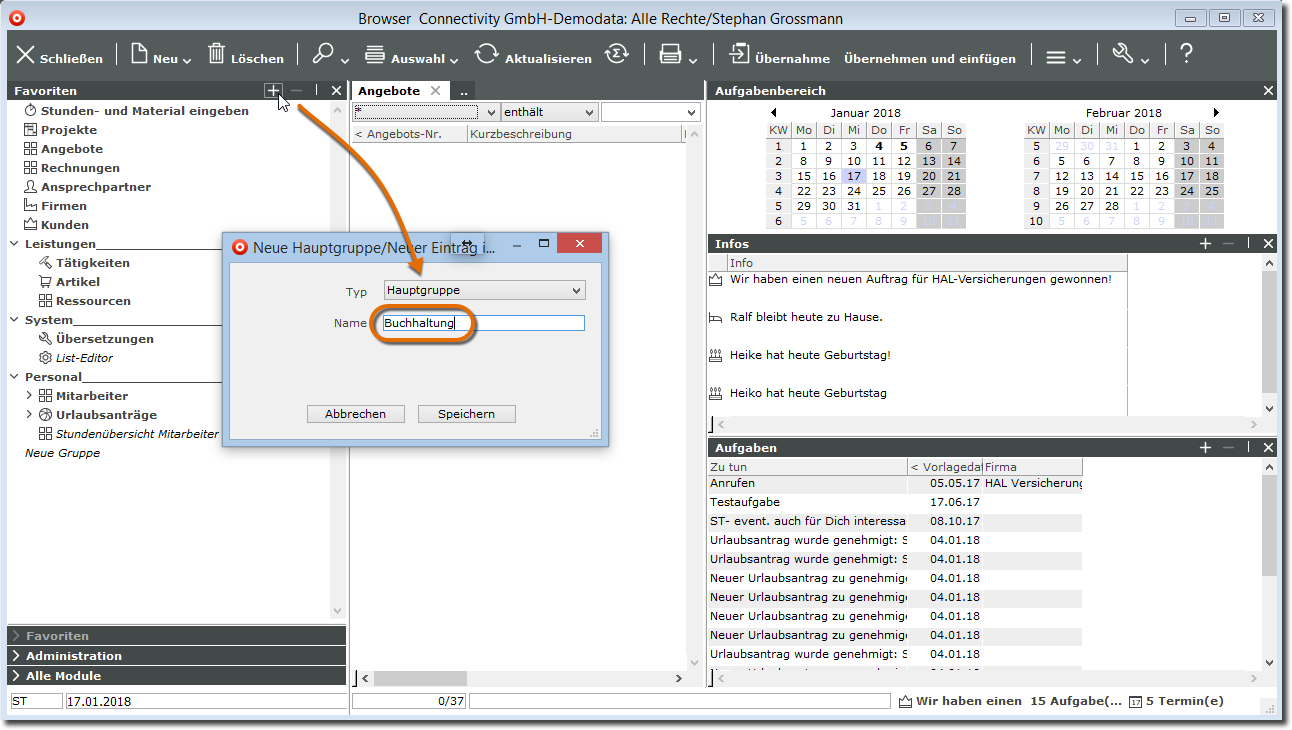Collapse the Leistungen group

(x=14, y=244)
